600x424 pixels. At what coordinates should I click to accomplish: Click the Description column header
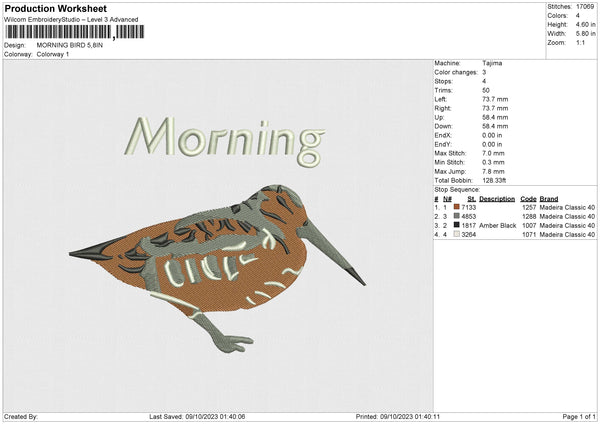(496, 198)
